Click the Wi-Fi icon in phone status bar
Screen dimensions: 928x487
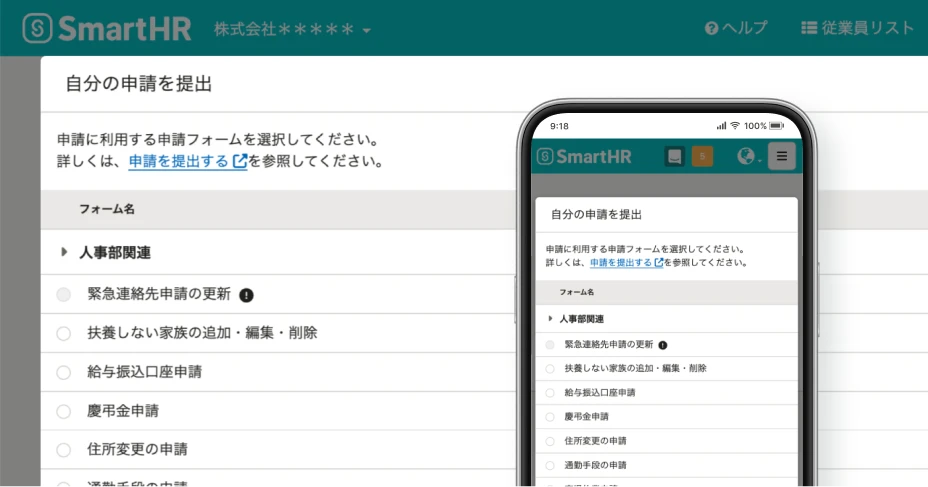pos(735,125)
